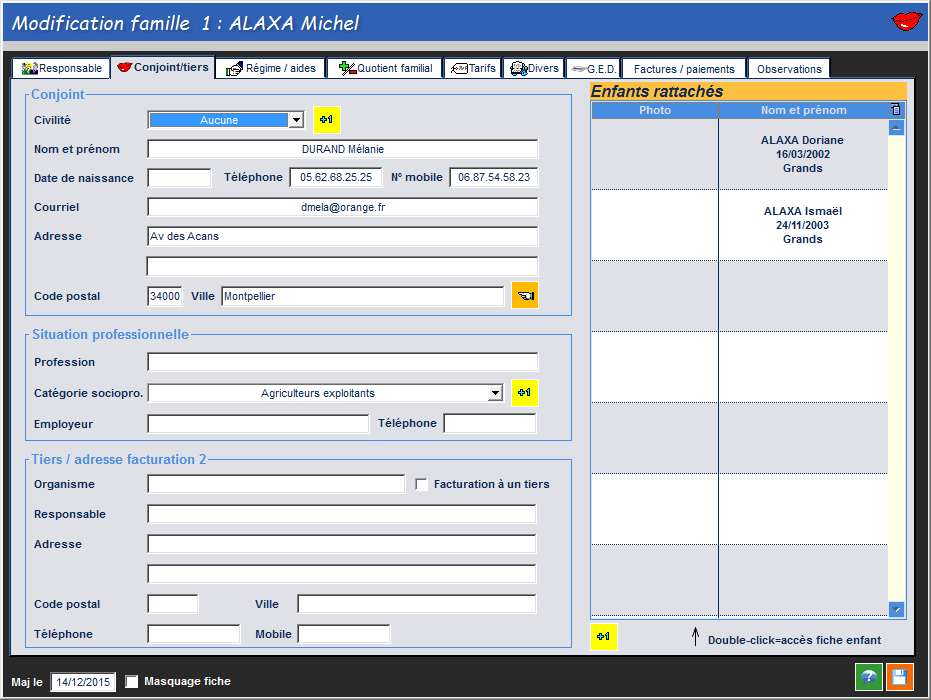Click the orange pointing-hand city lookup button
The height and width of the screenshot is (700, 931).
[524, 296]
